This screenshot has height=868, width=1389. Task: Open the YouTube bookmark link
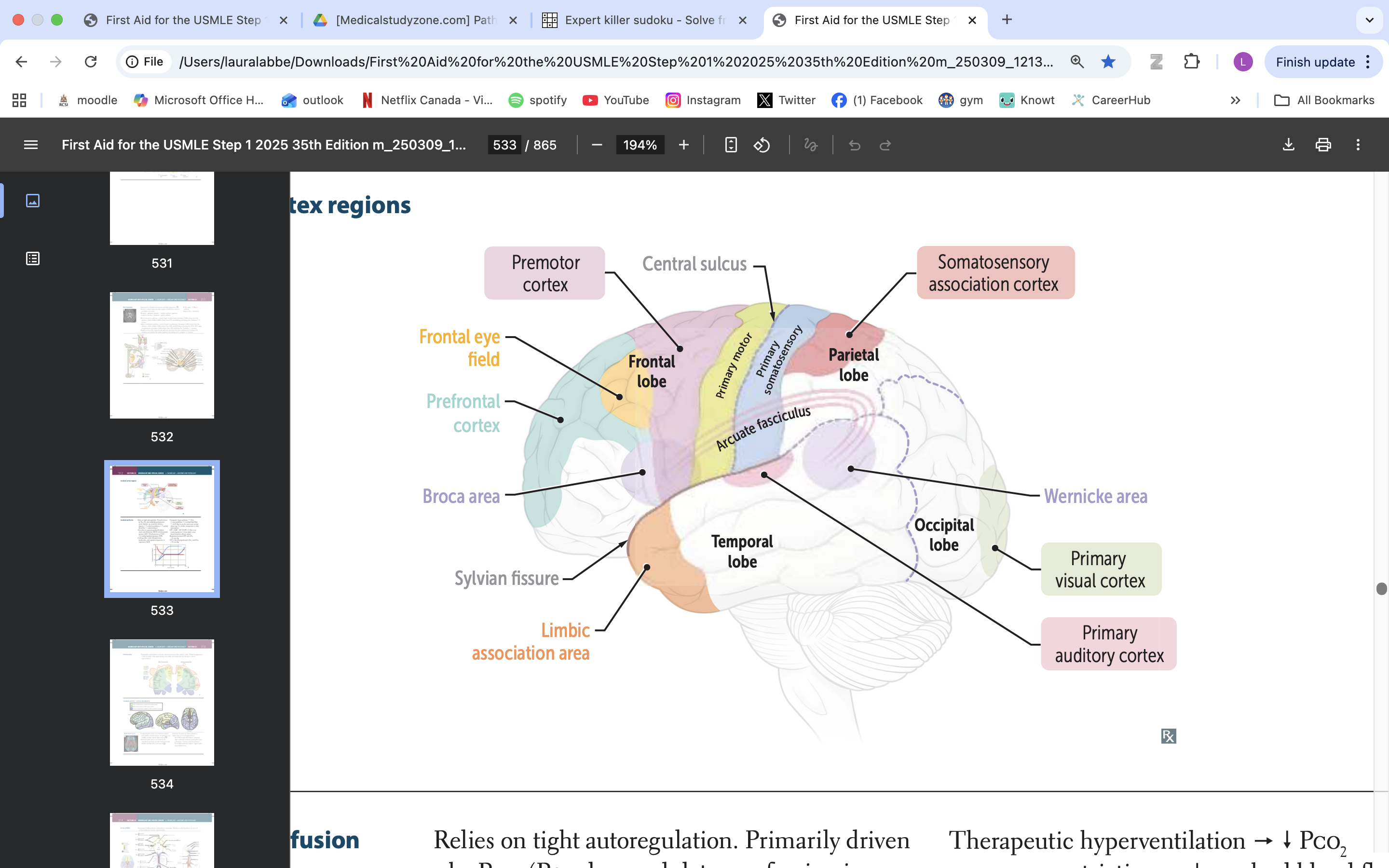click(615, 100)
